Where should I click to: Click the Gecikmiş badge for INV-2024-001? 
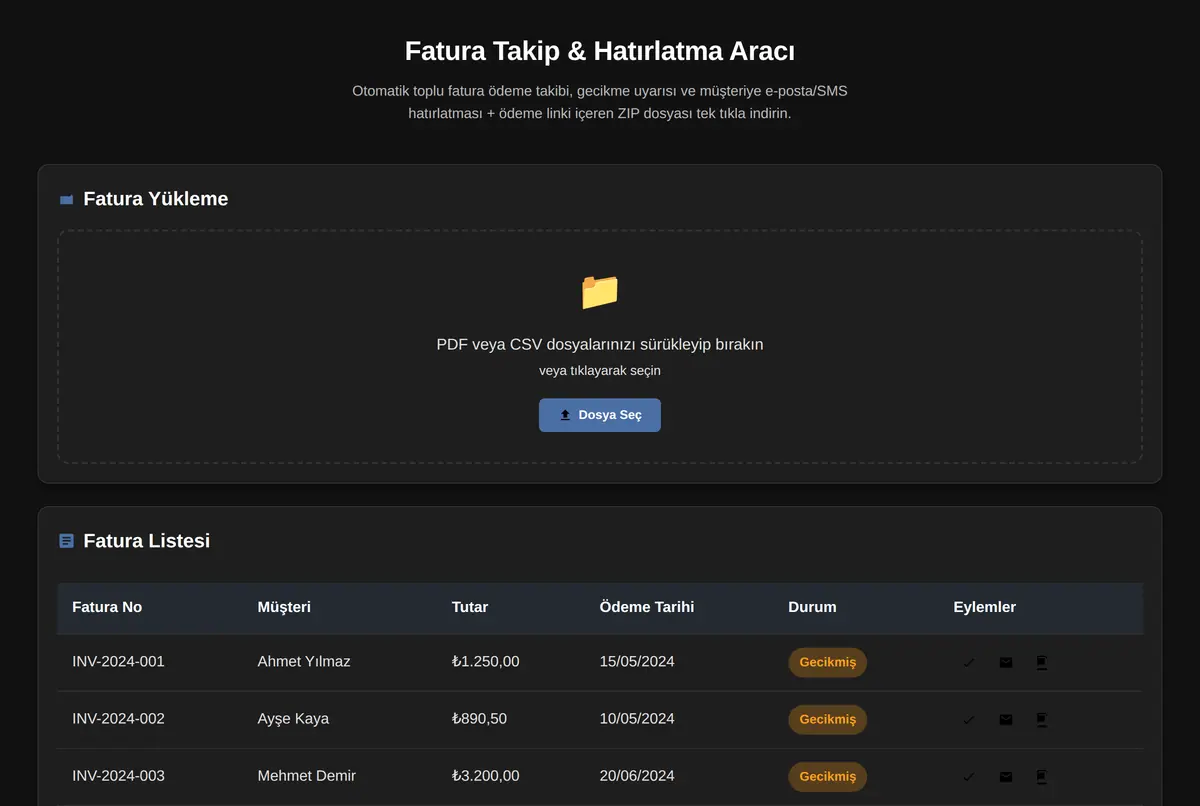coord(828,662)
